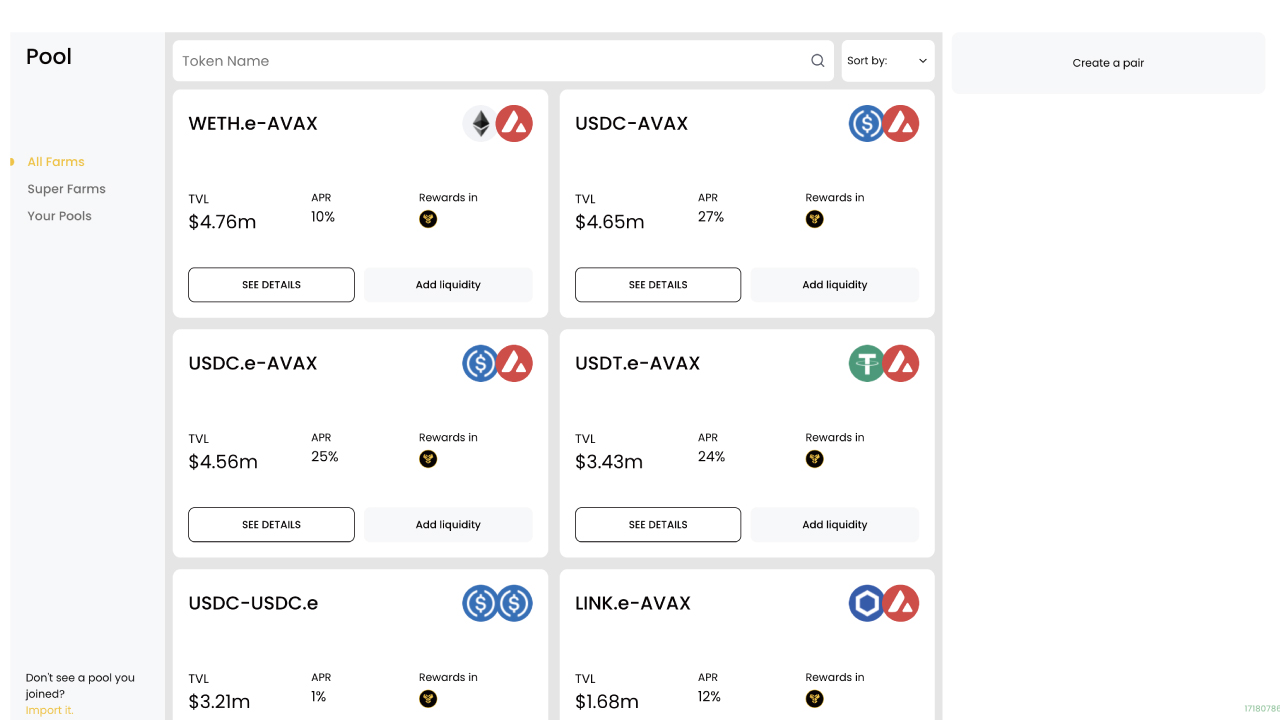The width and height of the screenshot is (1280, 720).
Task: Click the $4.76m TVL value
Action: tap(222, 222)
